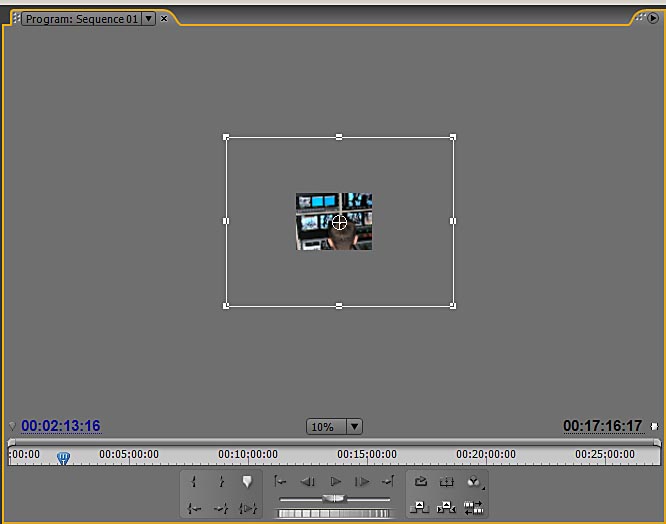666x524 pixels.
Task: Toggle Safe Margins display
Action: [x=447, y=482]
